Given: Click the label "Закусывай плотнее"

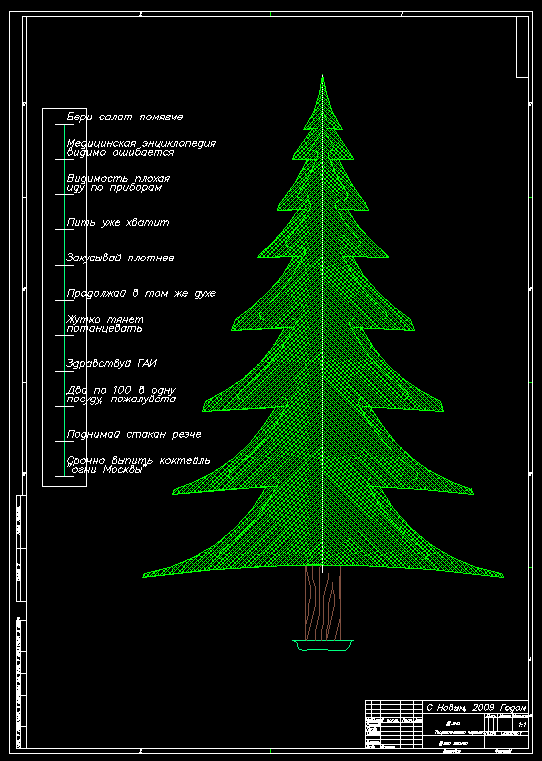Looking at the screenshot, I should point(120,258).
